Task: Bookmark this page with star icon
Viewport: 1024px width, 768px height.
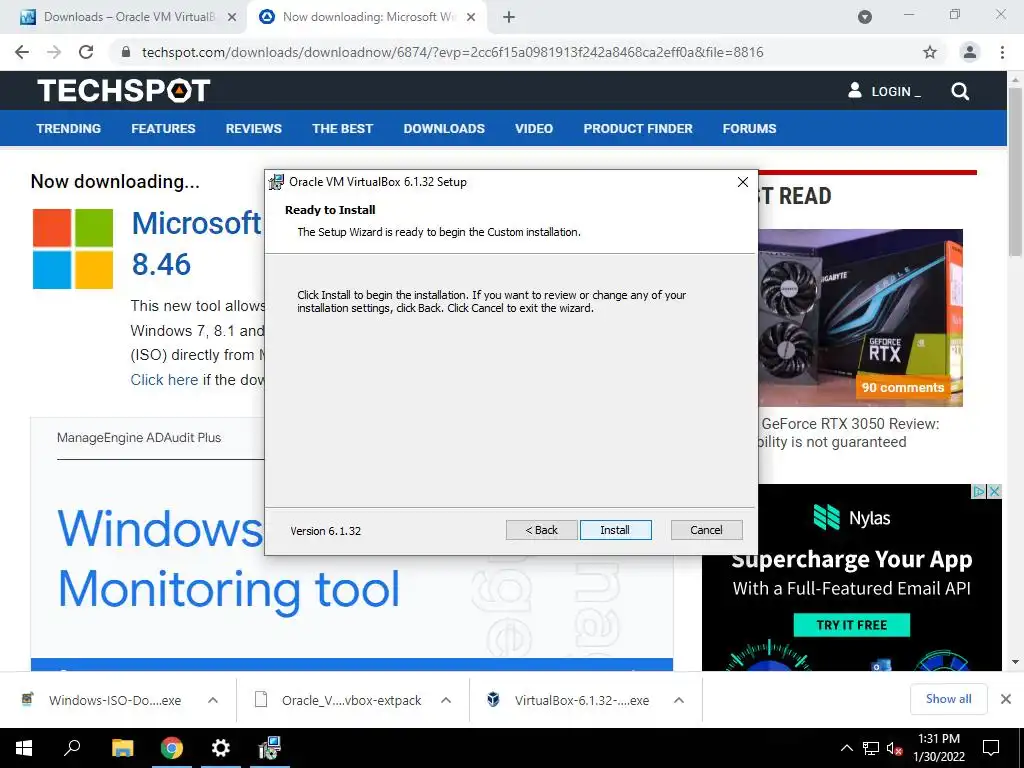Action: tap(930, 52)
